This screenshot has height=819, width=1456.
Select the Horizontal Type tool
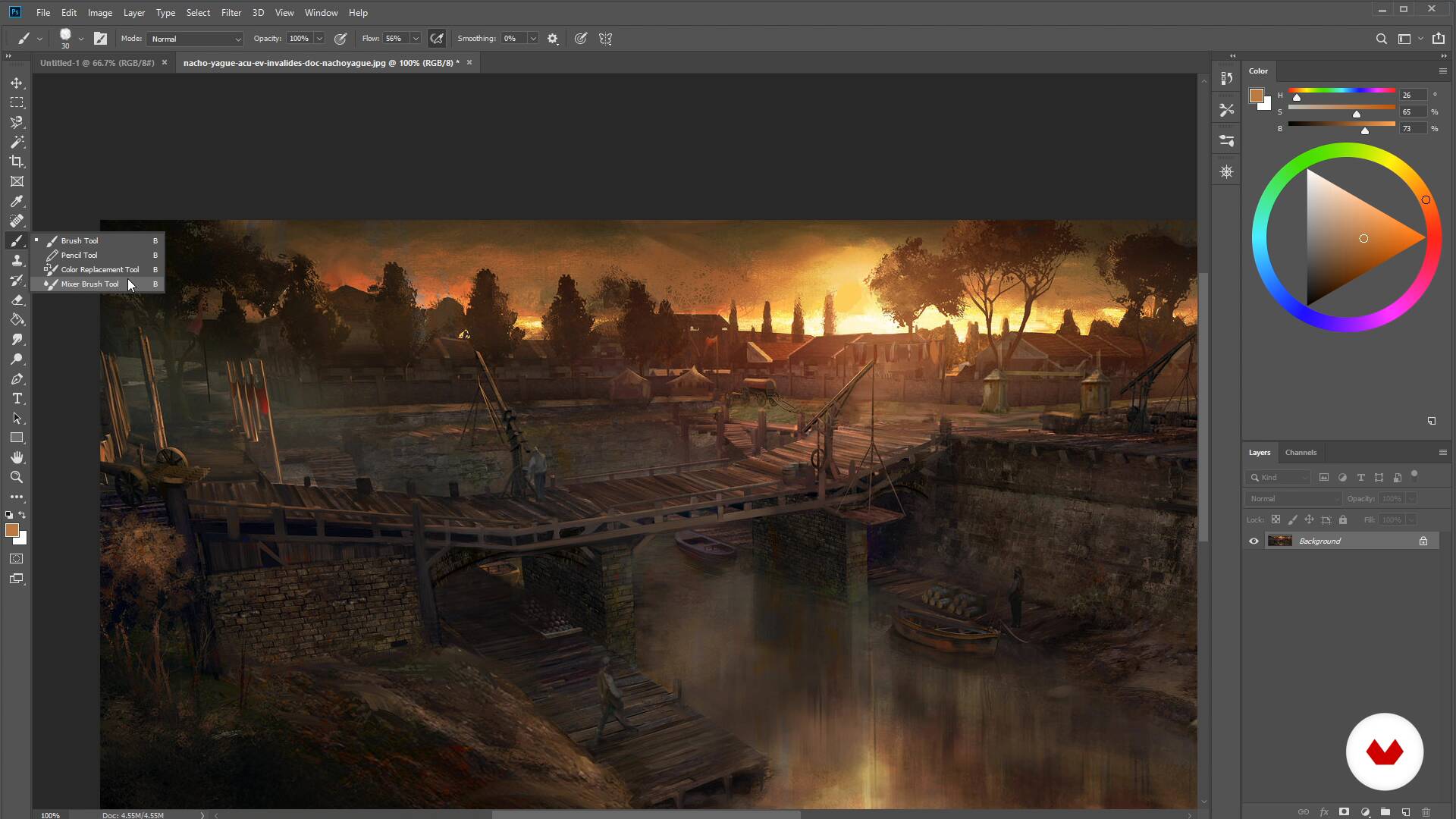(x=17, y=398)
